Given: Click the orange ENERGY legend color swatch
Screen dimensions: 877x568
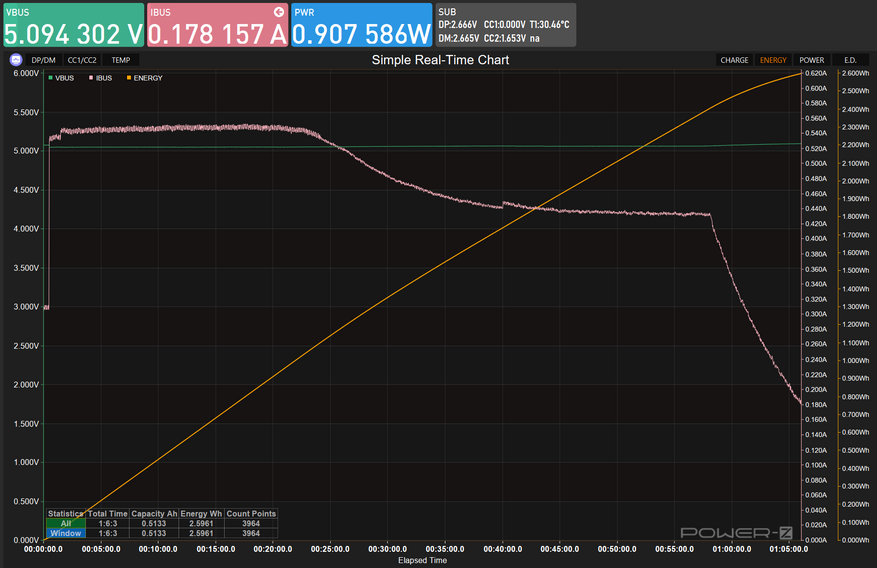Looking at the screenshot, I should [129, 78].
